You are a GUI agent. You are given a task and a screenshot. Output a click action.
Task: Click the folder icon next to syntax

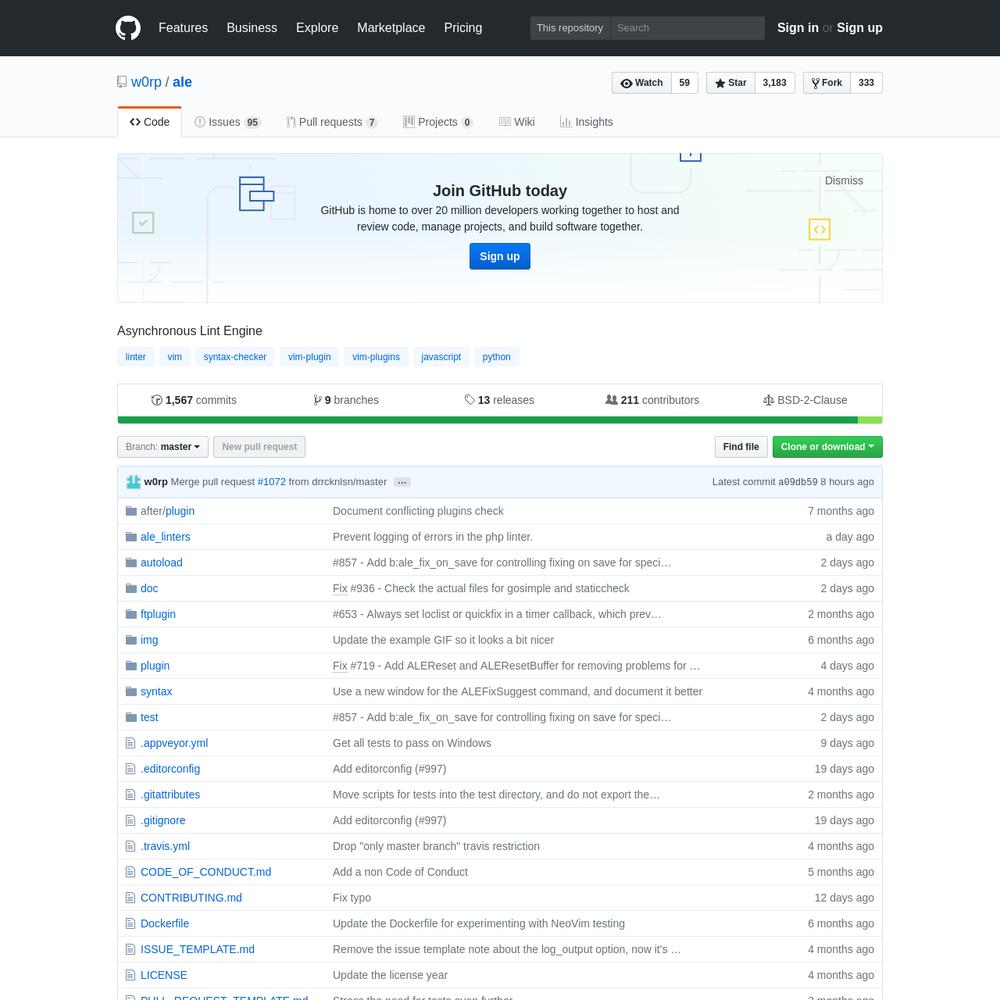tap(131, 691)
